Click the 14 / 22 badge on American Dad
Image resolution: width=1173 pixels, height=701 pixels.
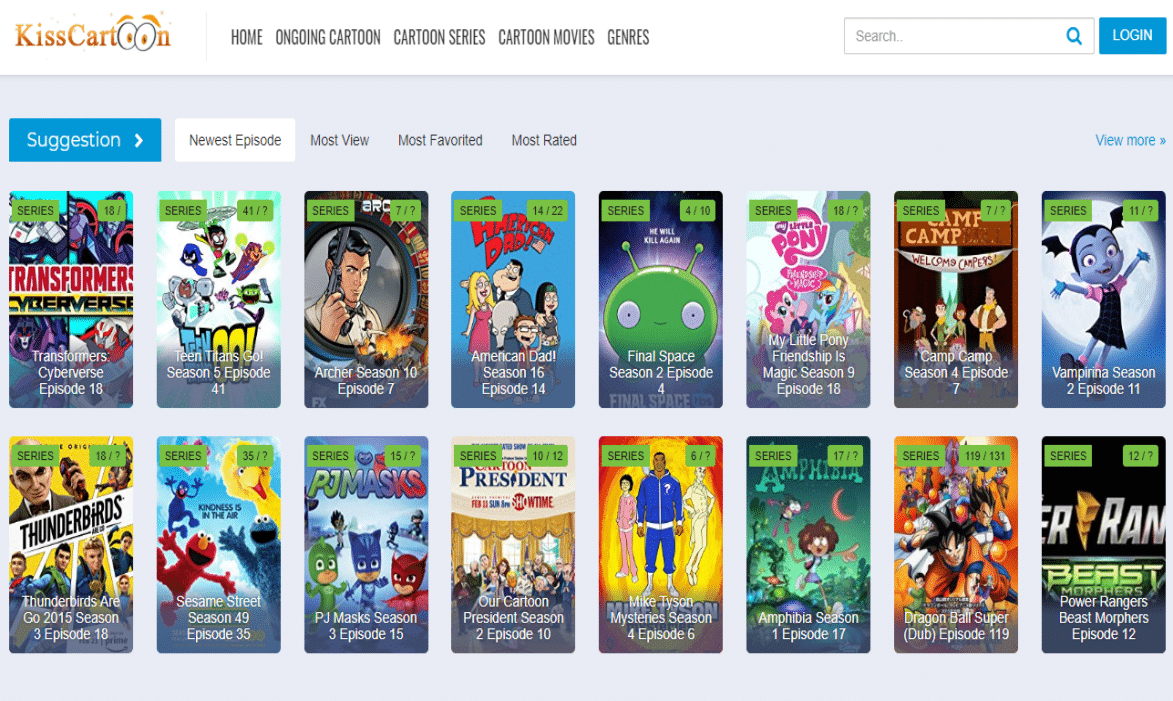click(x=548, y=211)
